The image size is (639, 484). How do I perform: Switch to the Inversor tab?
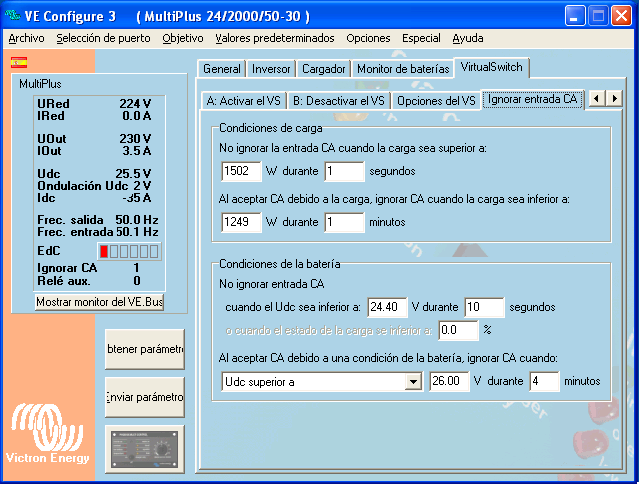271,69
